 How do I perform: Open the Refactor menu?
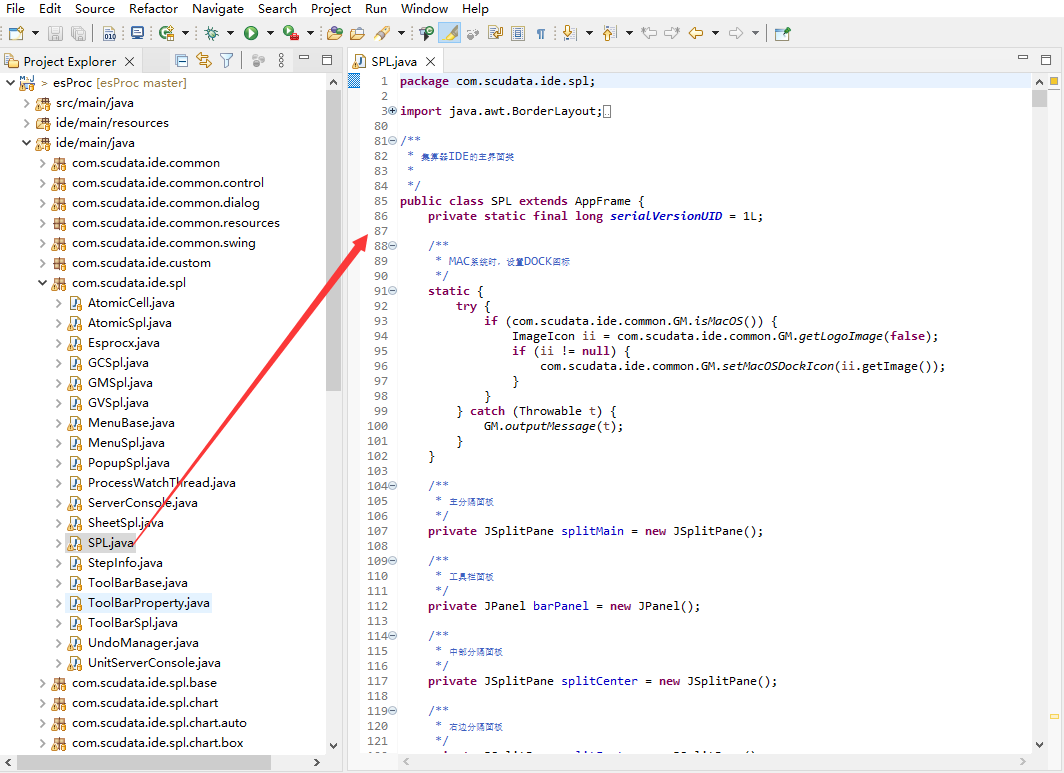[153, 9]
